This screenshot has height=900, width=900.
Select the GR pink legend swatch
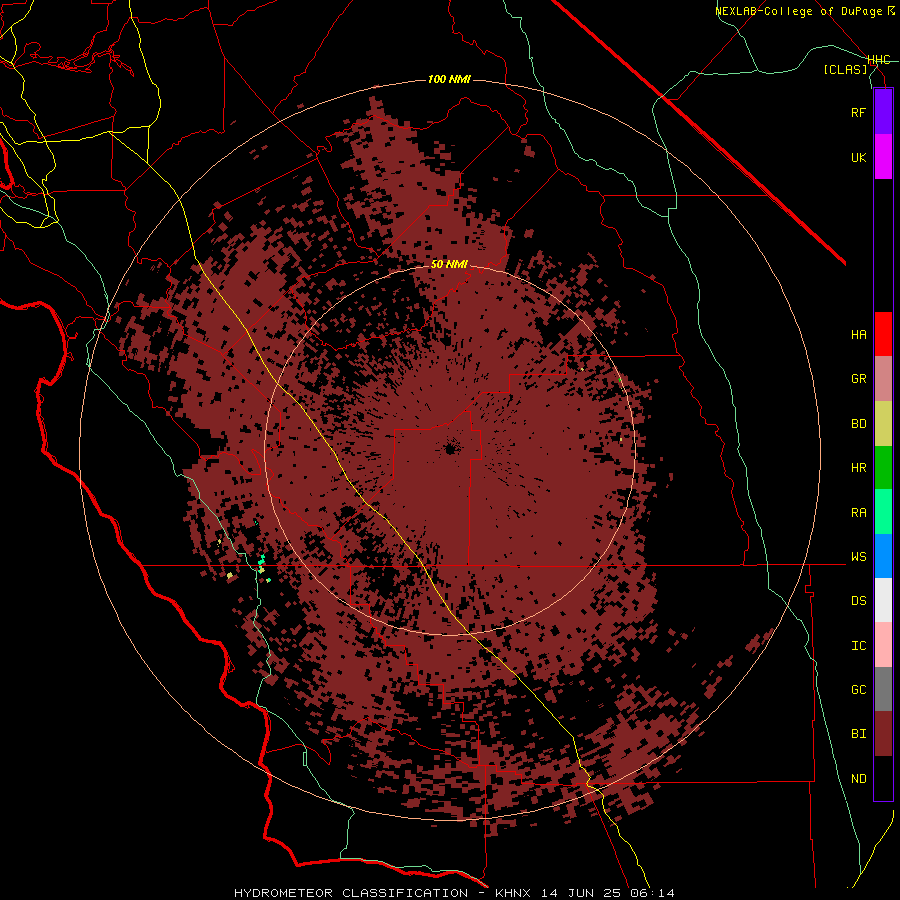tap(883, 379)
